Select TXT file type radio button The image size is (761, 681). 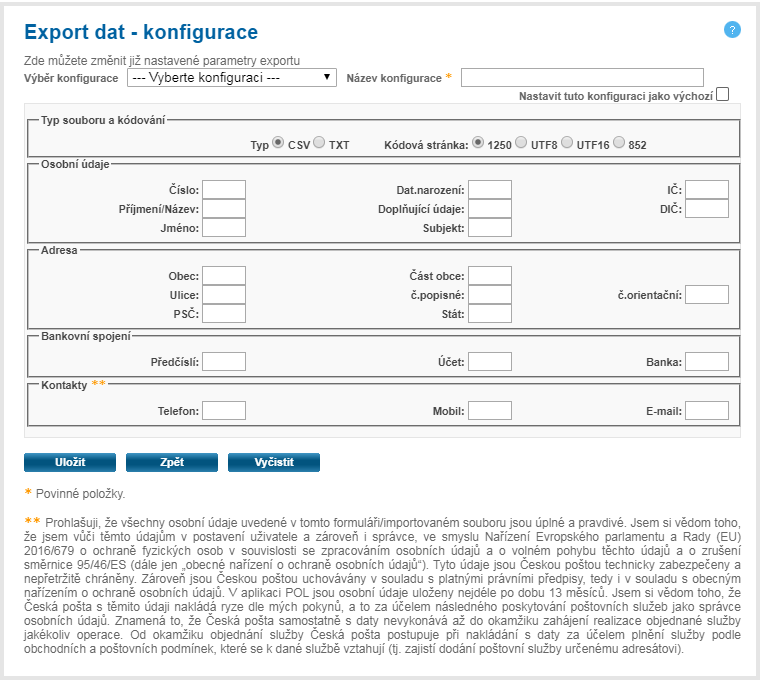tap(319, 143)
